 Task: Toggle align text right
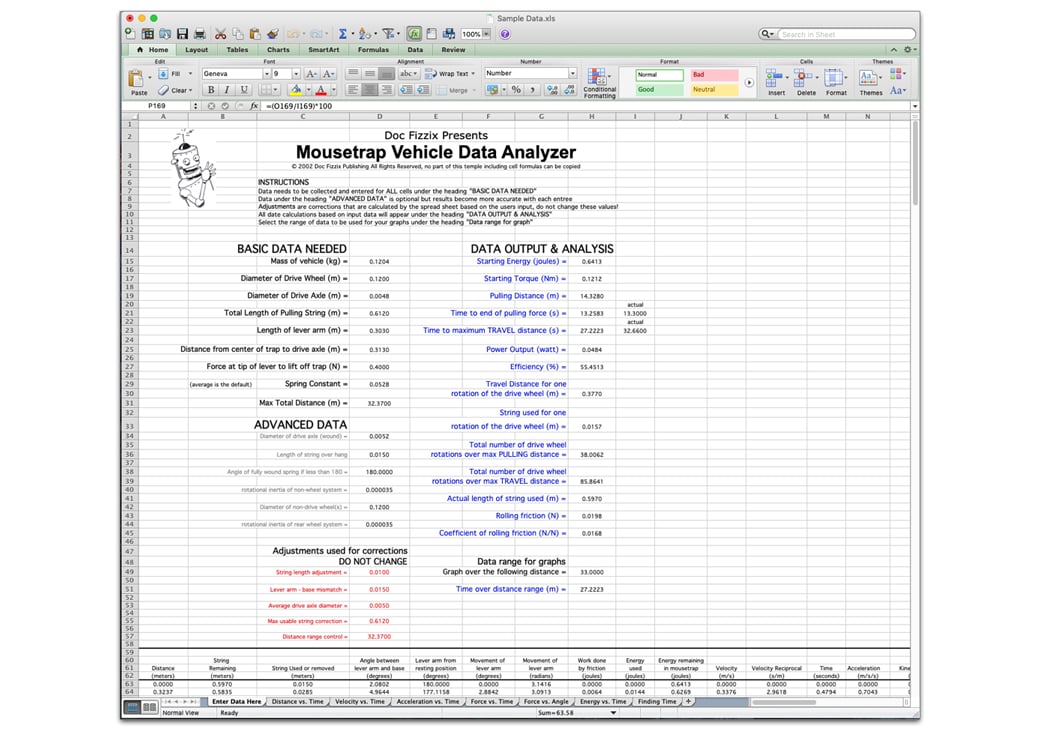click(386, 90)
